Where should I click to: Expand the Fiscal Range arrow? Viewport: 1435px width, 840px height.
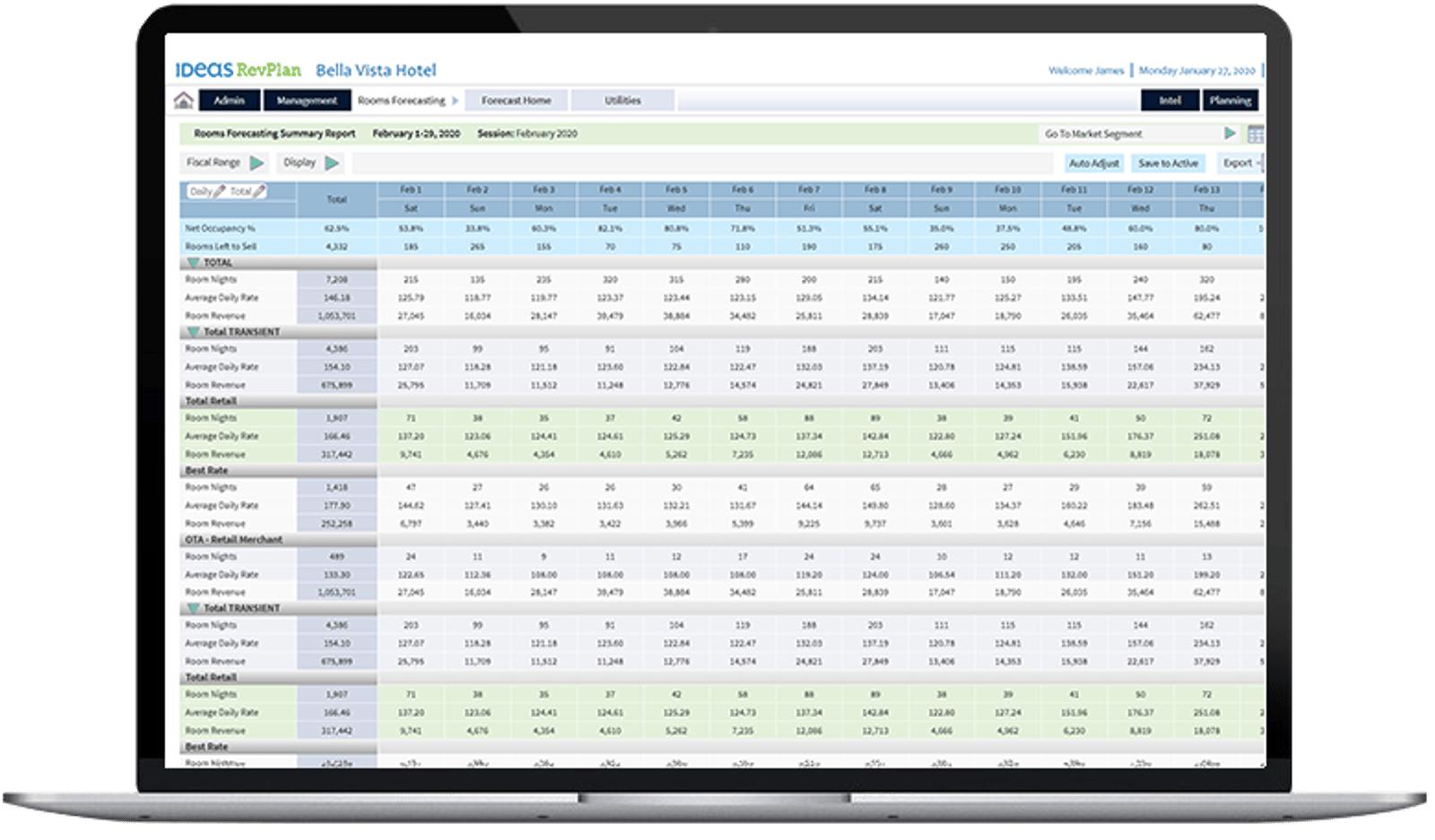point(257,163)
